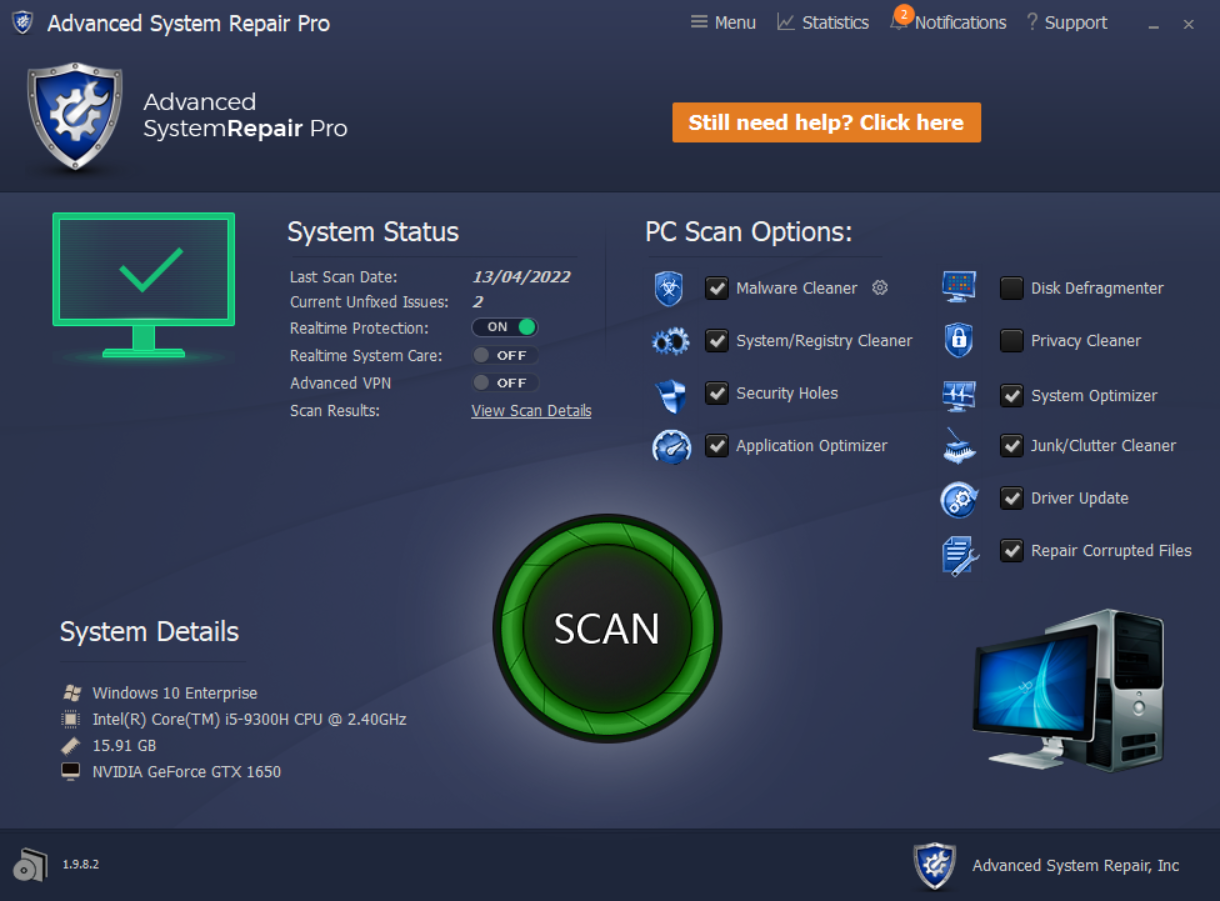Viewport: 1220px width, 901px height.
Task: Click the System Optimizer monitor icon
Action: pos(959,395)
